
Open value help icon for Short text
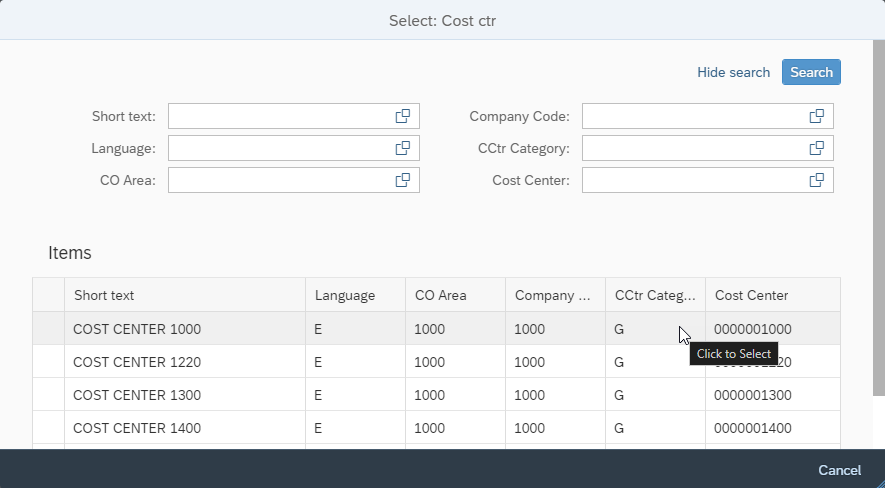coord(403,116)
